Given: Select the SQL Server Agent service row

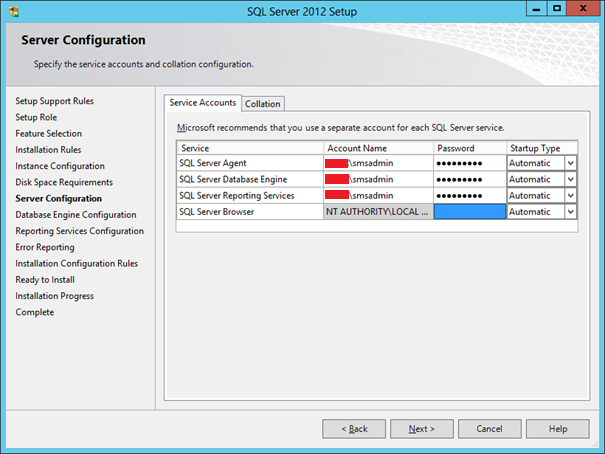Looking at the screenshot, I should (250, 163).
